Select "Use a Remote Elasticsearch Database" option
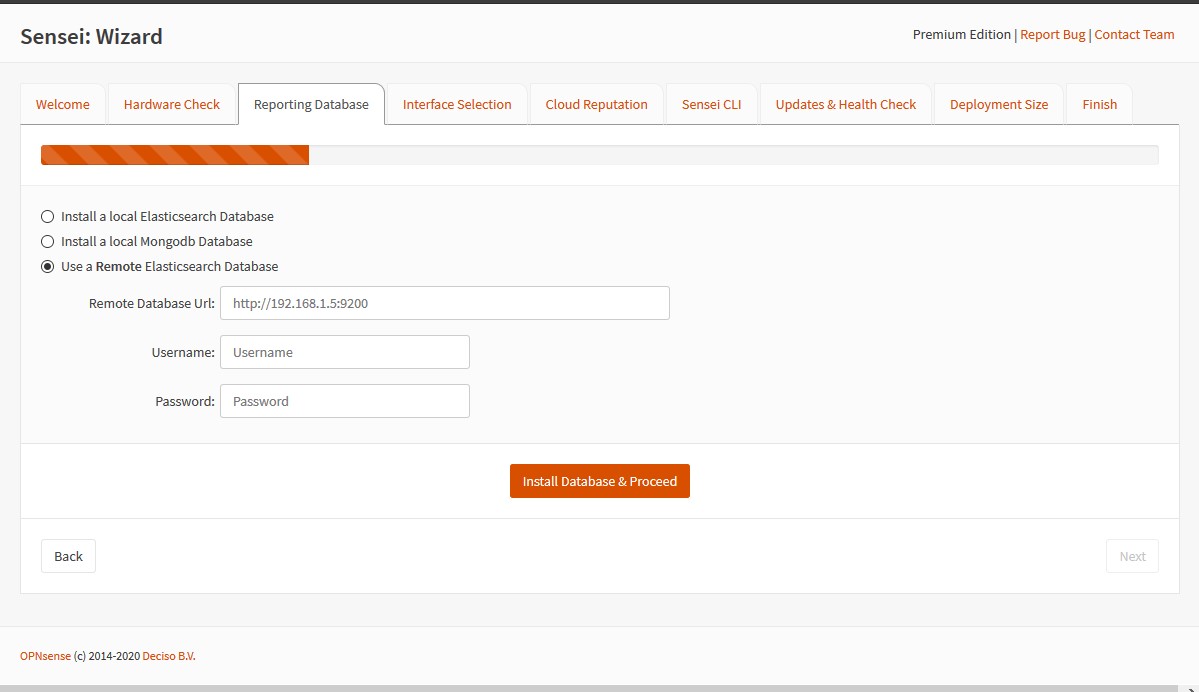Viewport: 1199px width, 692px height. pos(47,266)
